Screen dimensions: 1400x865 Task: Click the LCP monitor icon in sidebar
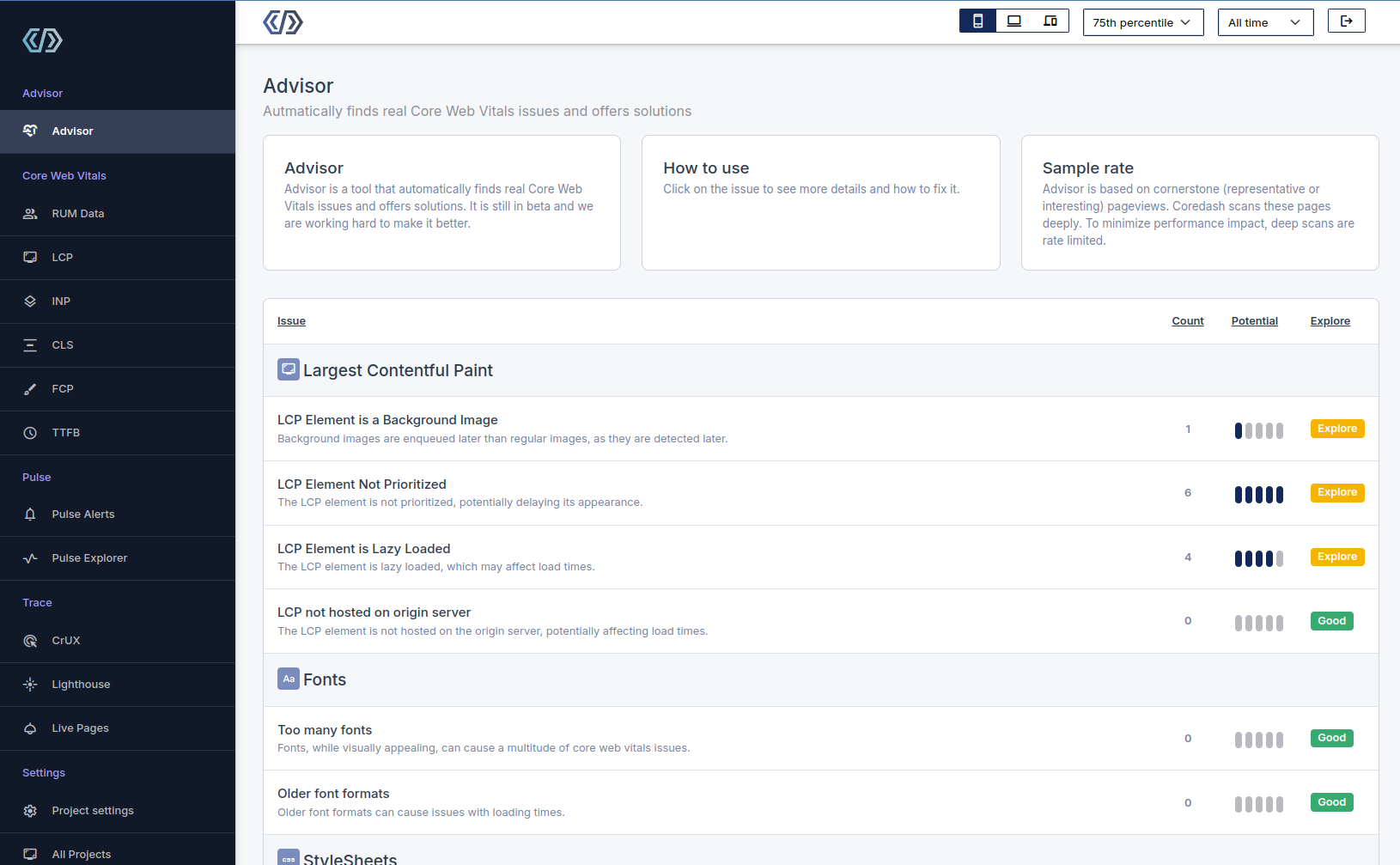30,258
